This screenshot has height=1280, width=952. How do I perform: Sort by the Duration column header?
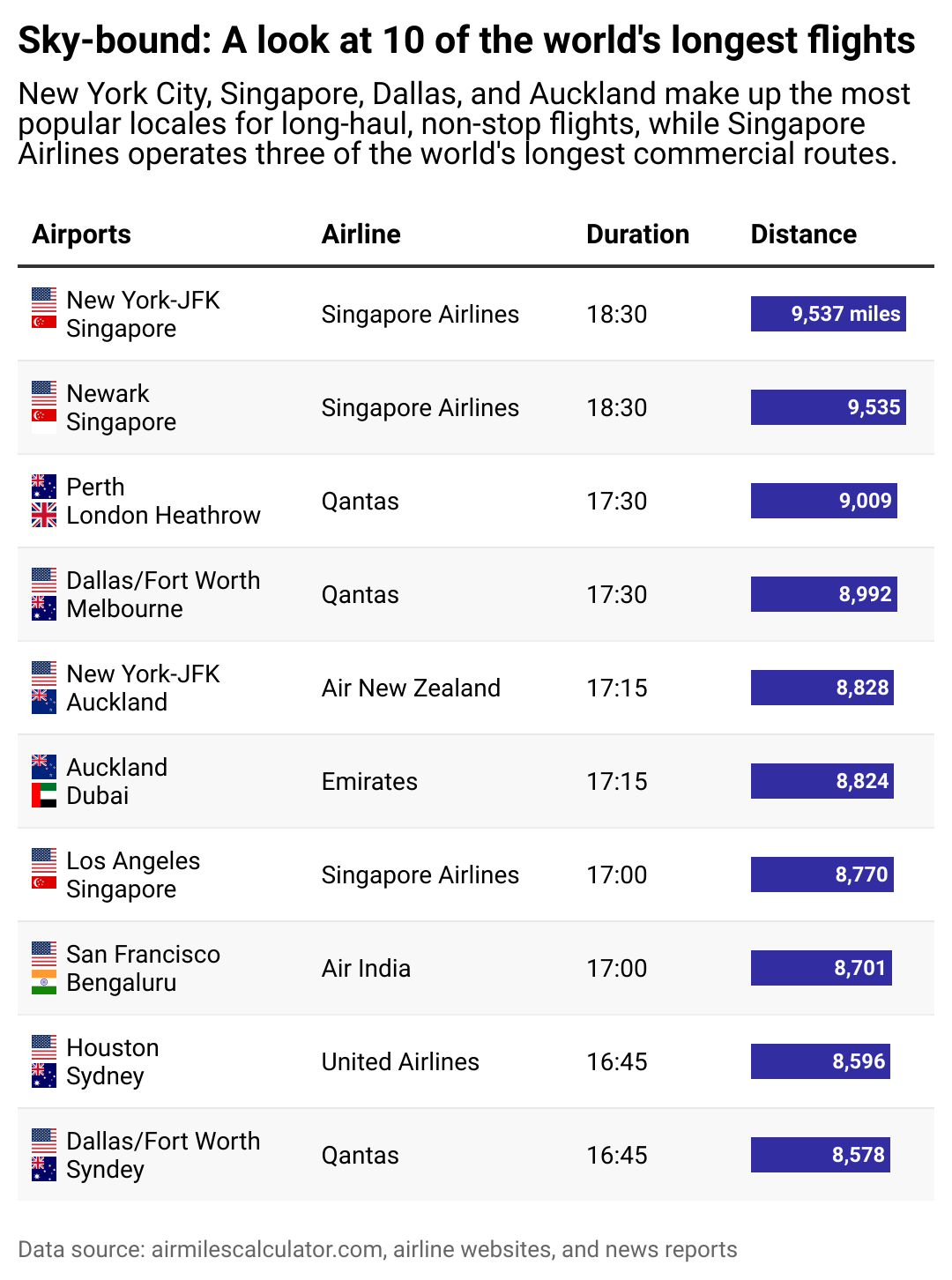(637, 234)
